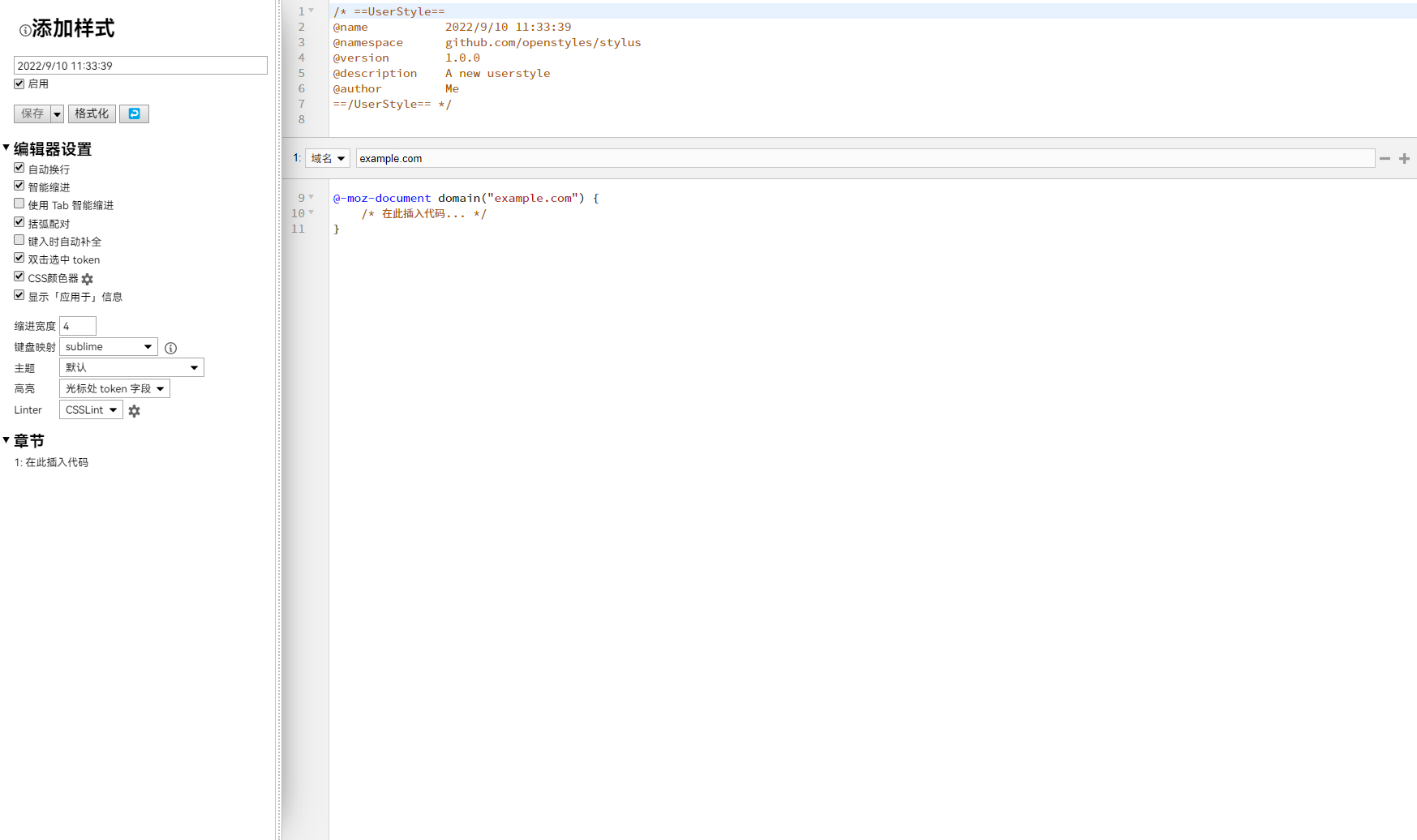The image size is (1417, 840).
Task: Edit the style name field
Action: coord(140,66)
